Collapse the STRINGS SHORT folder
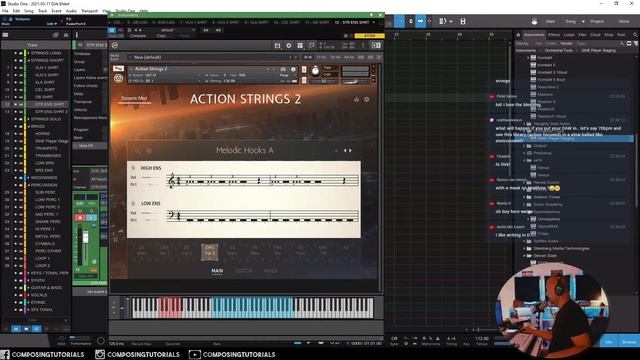 point(29,60)
